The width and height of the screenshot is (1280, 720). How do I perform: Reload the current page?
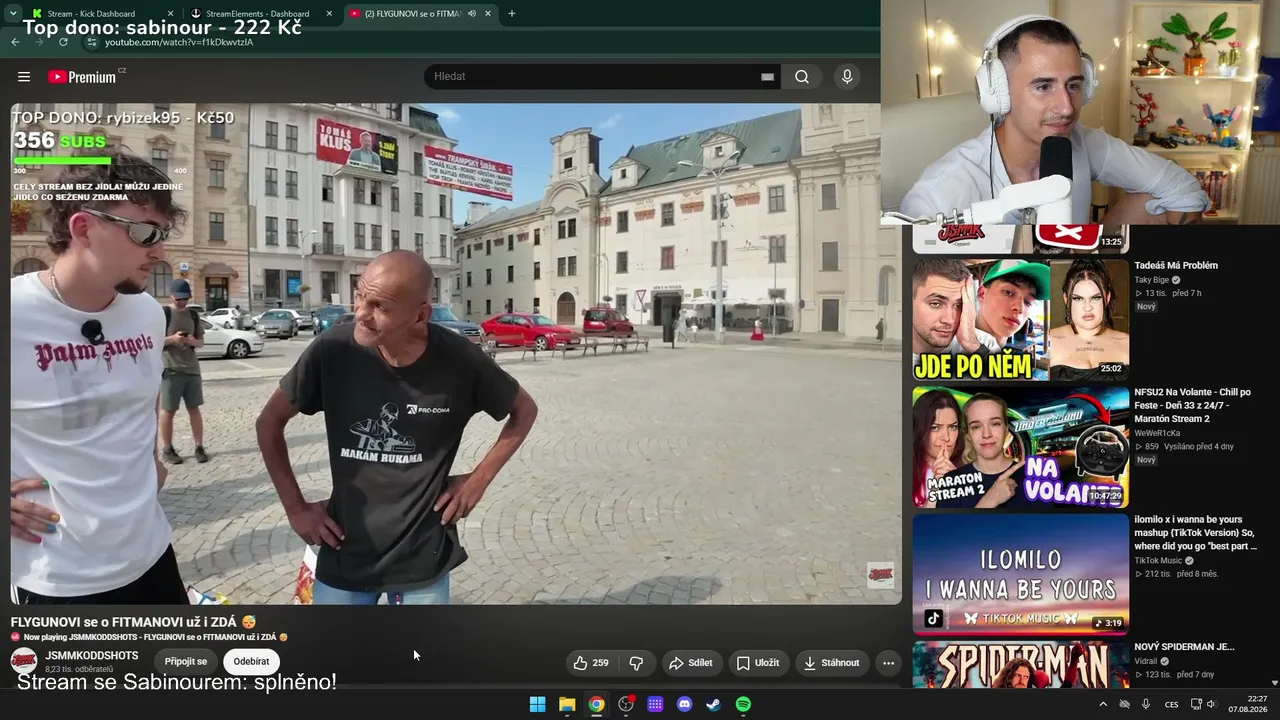[63, 42]
